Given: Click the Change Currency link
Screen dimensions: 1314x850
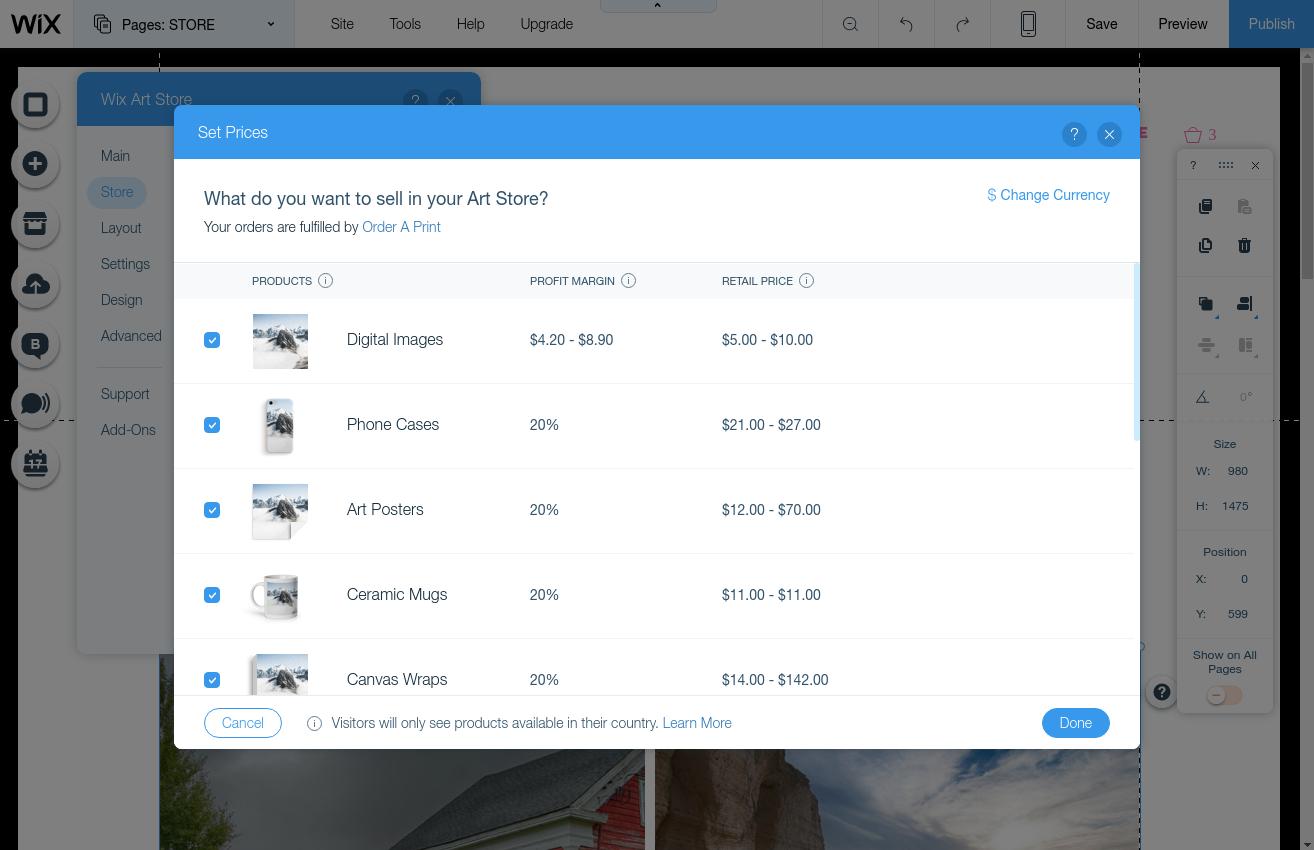Looking at the screenshot, I should point(1048,195).
